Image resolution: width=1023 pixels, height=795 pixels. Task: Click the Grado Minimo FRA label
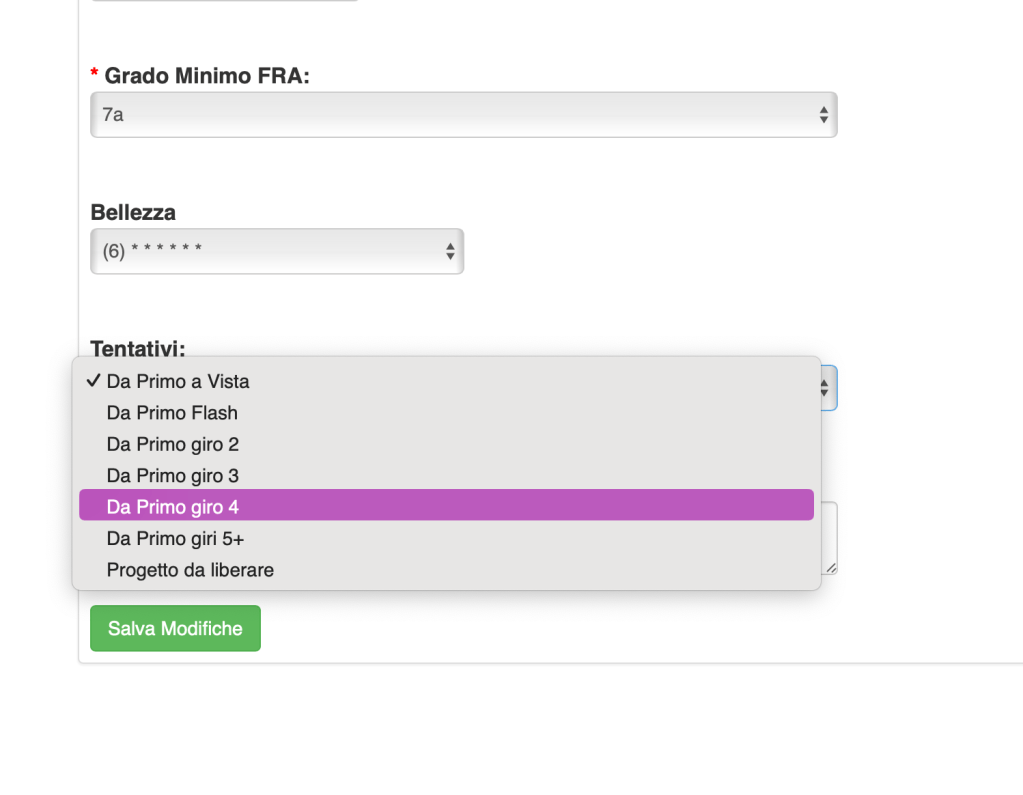tap(207, 76)
